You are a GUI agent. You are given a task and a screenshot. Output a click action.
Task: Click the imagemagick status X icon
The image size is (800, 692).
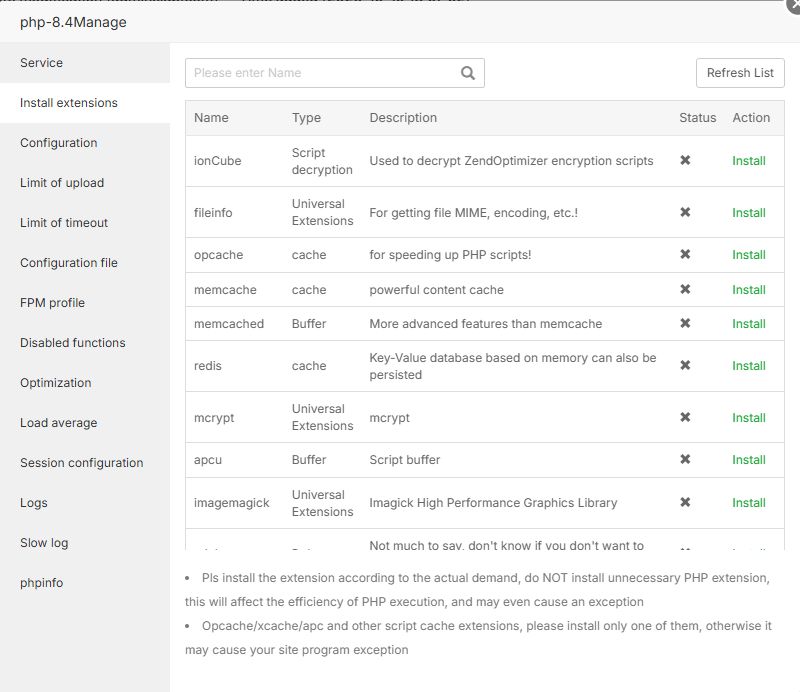[x=685, y=502]
